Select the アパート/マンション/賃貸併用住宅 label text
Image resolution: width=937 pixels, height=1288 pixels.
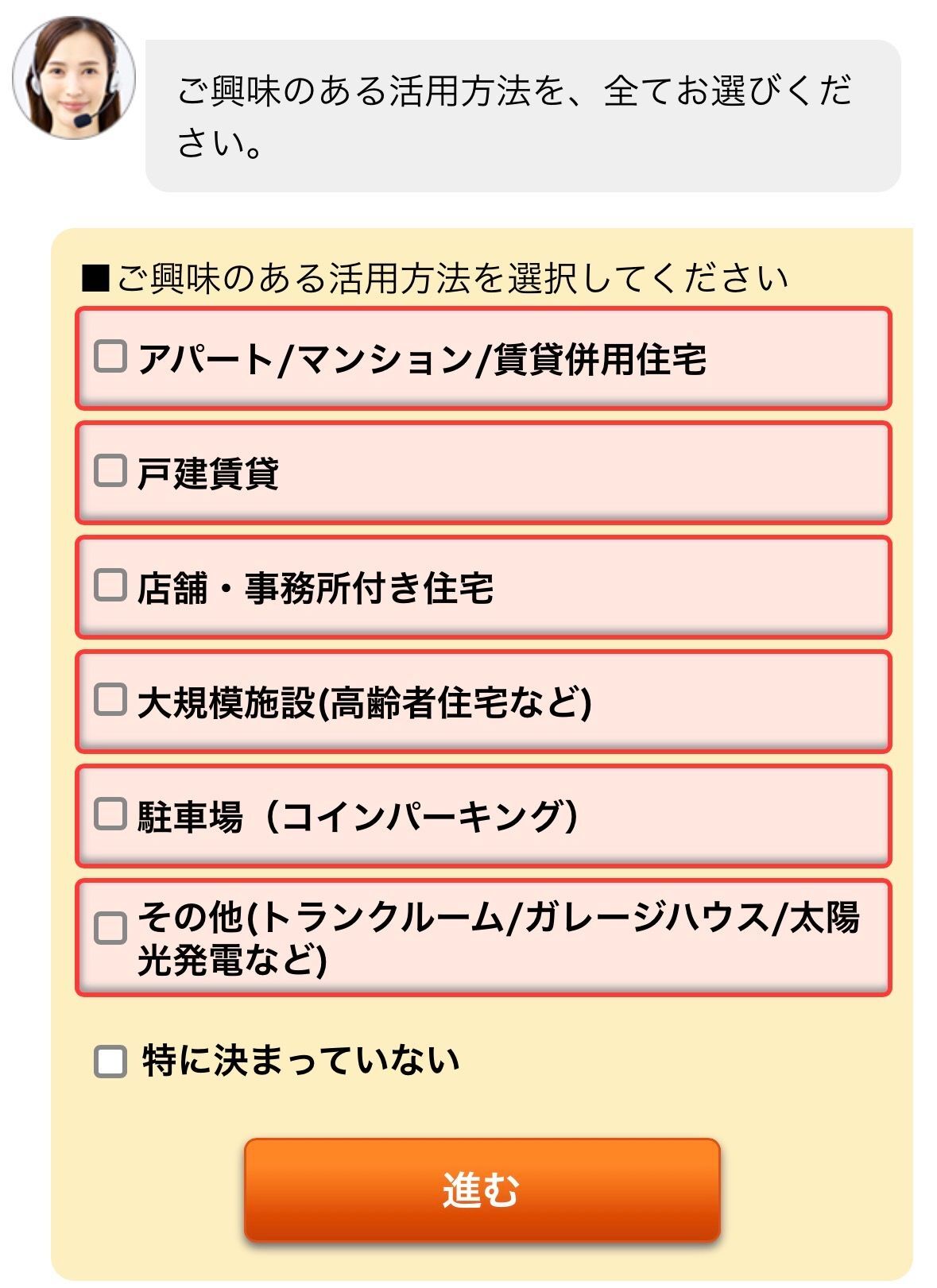(422, 359)
